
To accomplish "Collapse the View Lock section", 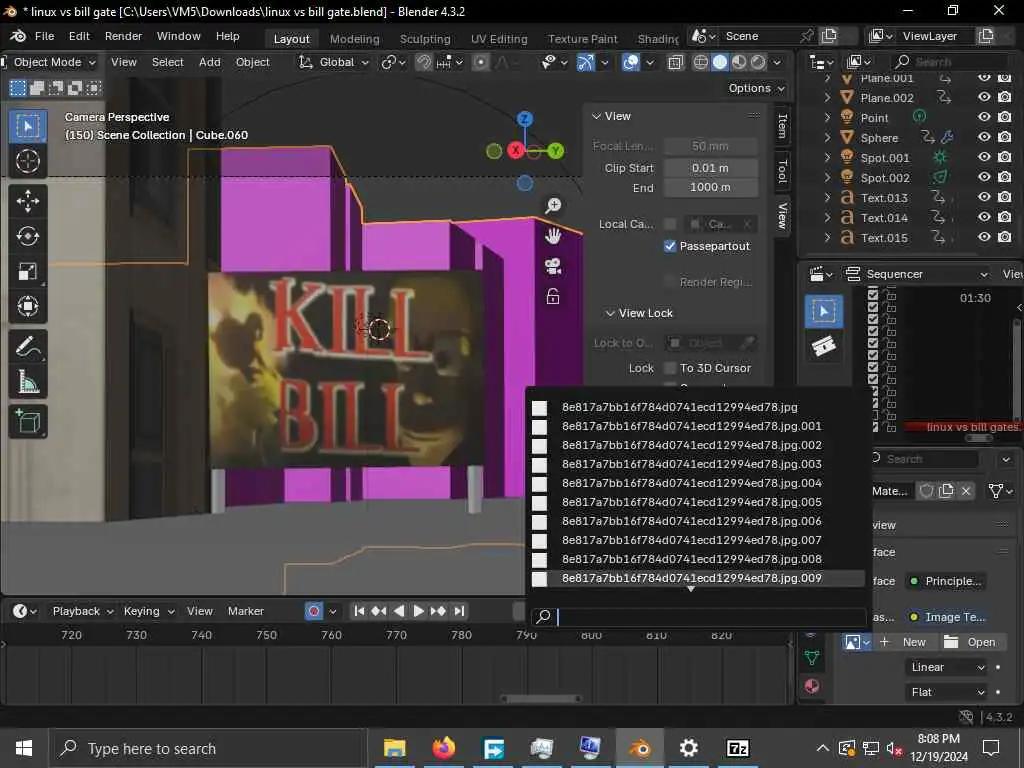I will coord(610,313).
